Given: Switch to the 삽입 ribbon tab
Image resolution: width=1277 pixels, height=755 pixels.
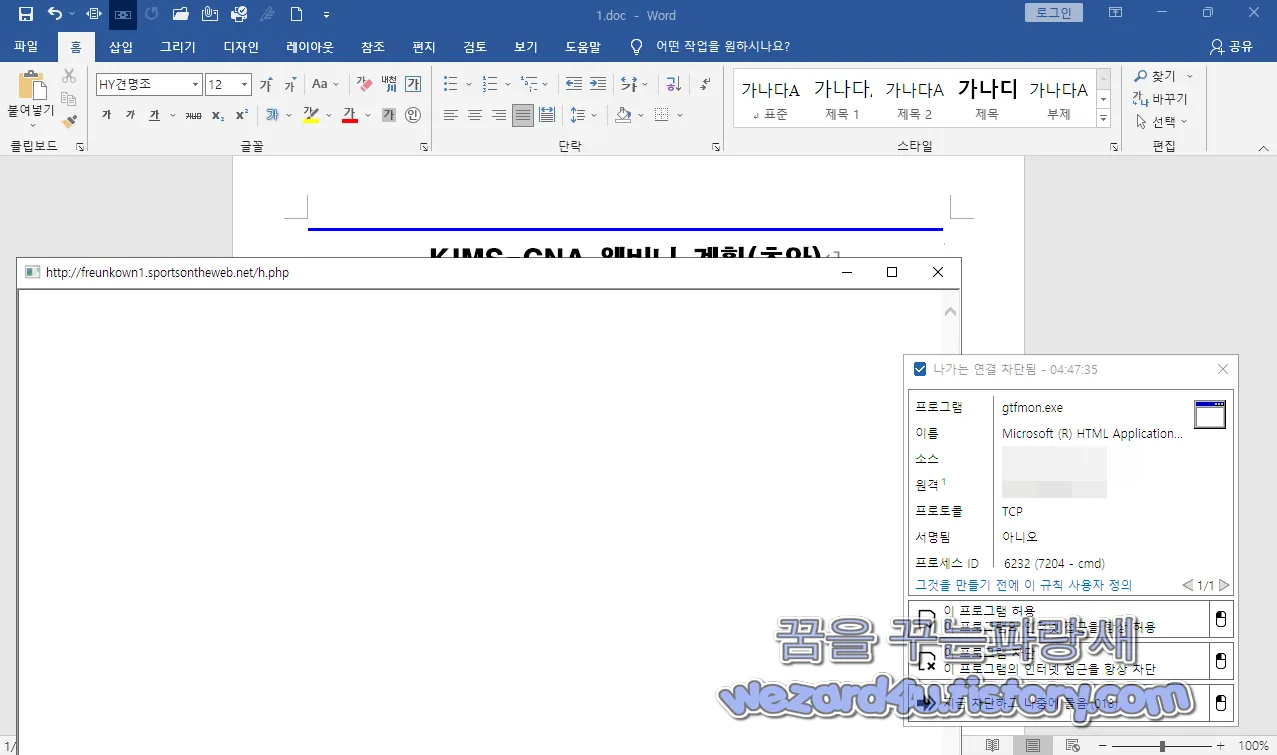Looking at the screenshot, I should tap(120, 46).
